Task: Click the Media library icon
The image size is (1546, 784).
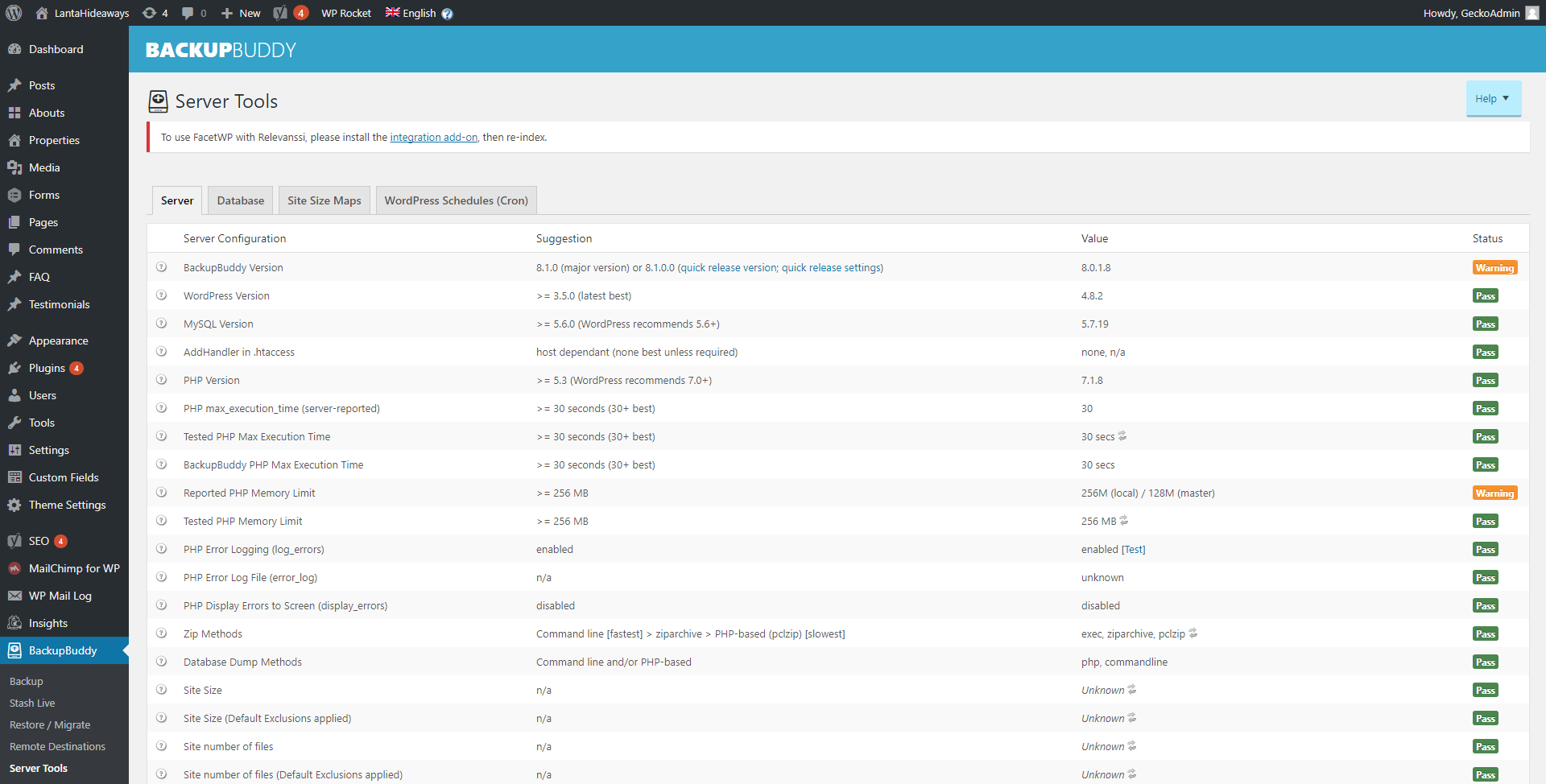Action: coord(14,167)
